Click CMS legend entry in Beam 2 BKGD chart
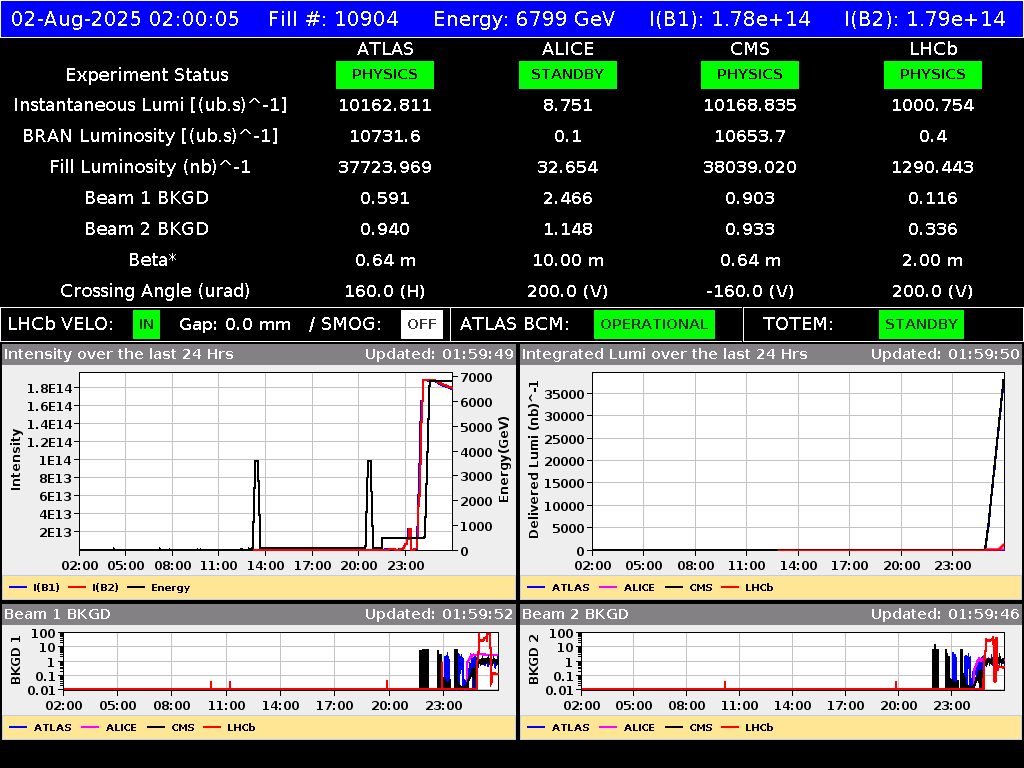 [x=689, y=727]
